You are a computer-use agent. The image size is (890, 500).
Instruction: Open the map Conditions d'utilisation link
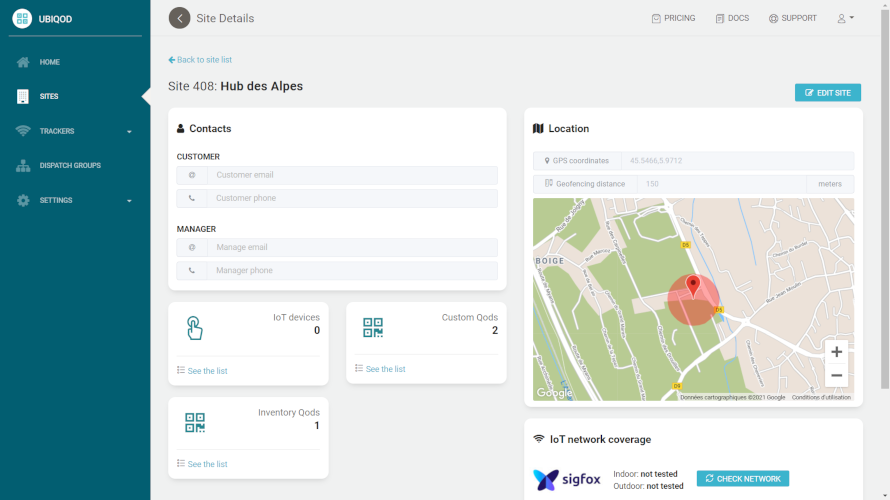tap(821, 397)
